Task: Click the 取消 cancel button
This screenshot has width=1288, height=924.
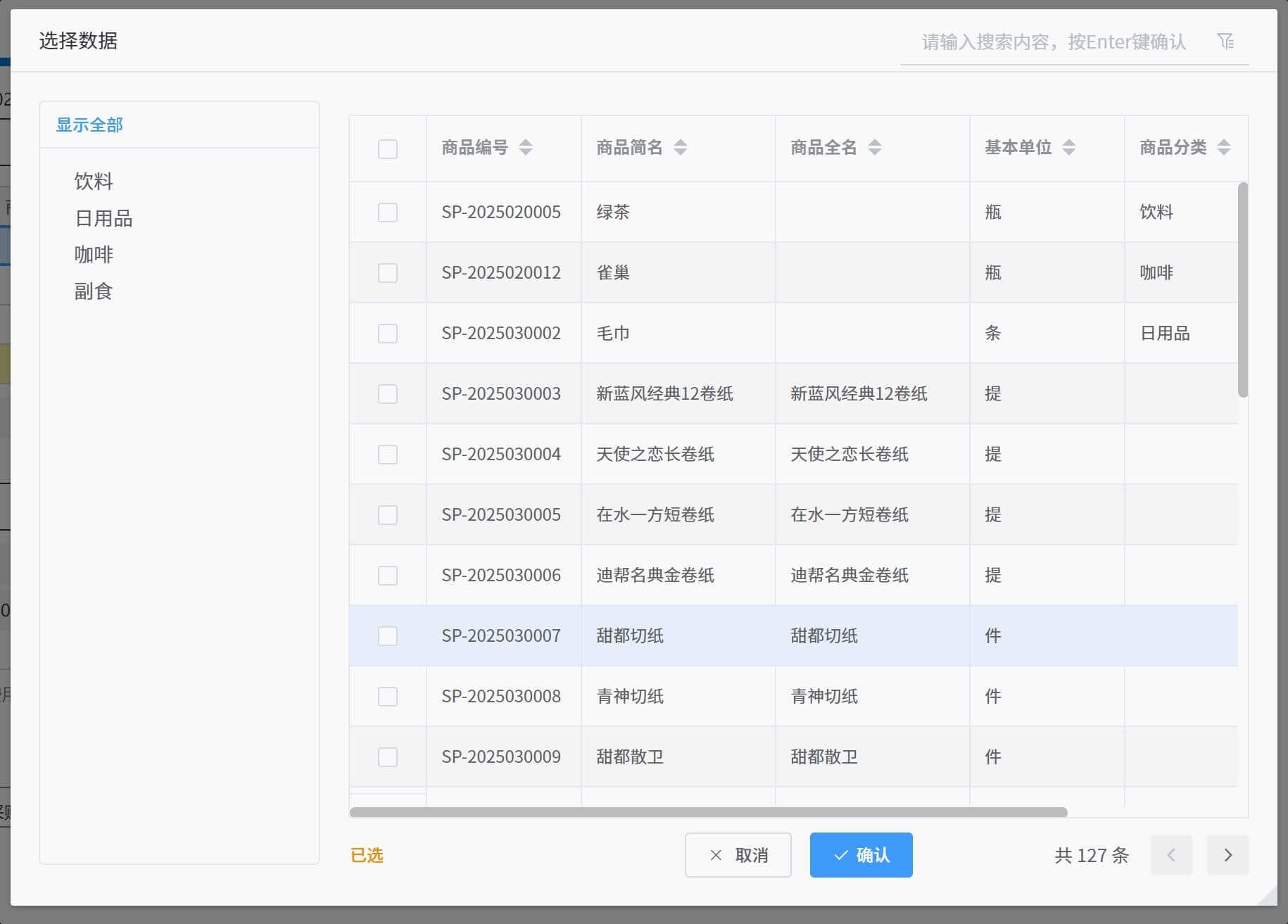Action: 738,855
